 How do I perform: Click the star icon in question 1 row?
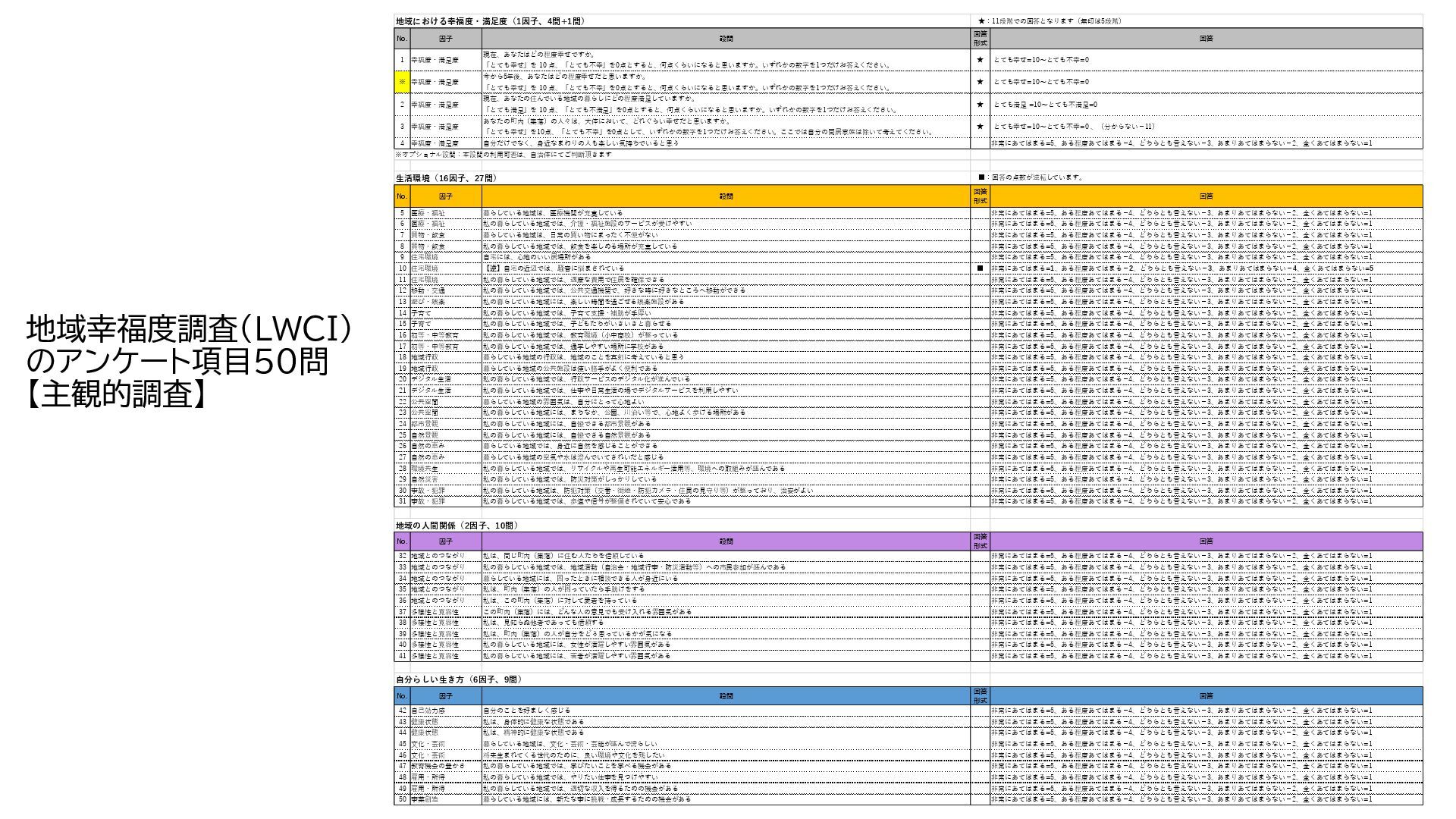pyautogui.click(x=980, y=59)
